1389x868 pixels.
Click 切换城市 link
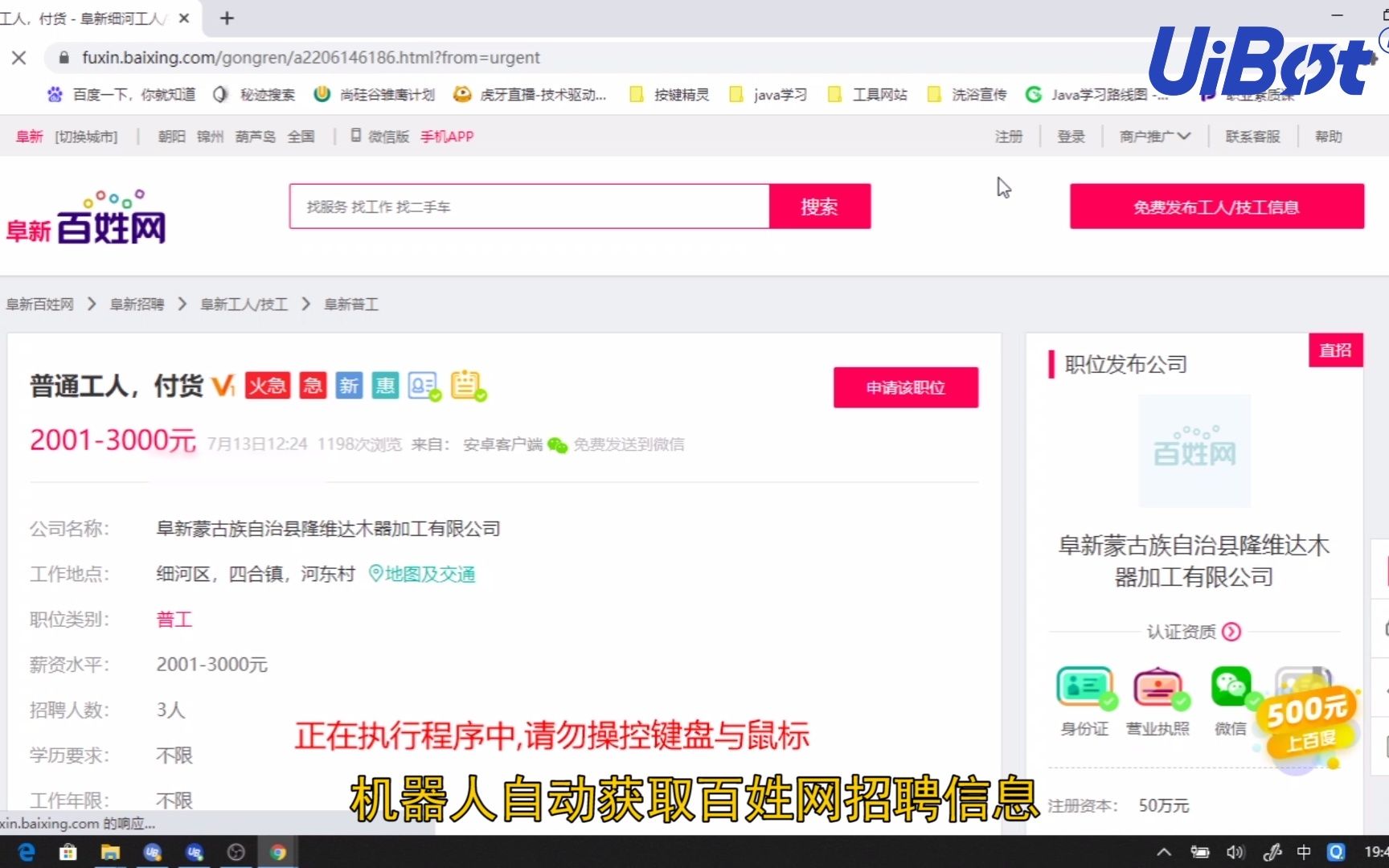tap(86, 137)
